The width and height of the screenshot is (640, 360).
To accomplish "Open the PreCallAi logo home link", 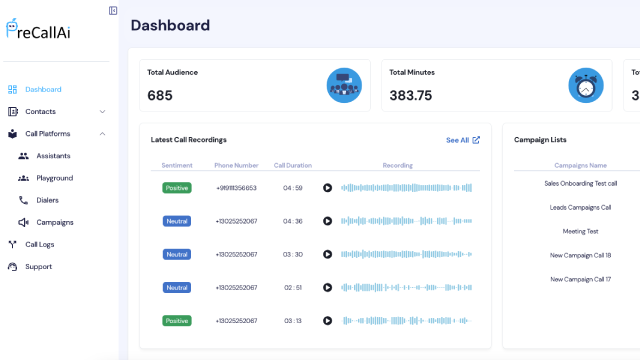I will pyautogui.click(x=38, y=29).
